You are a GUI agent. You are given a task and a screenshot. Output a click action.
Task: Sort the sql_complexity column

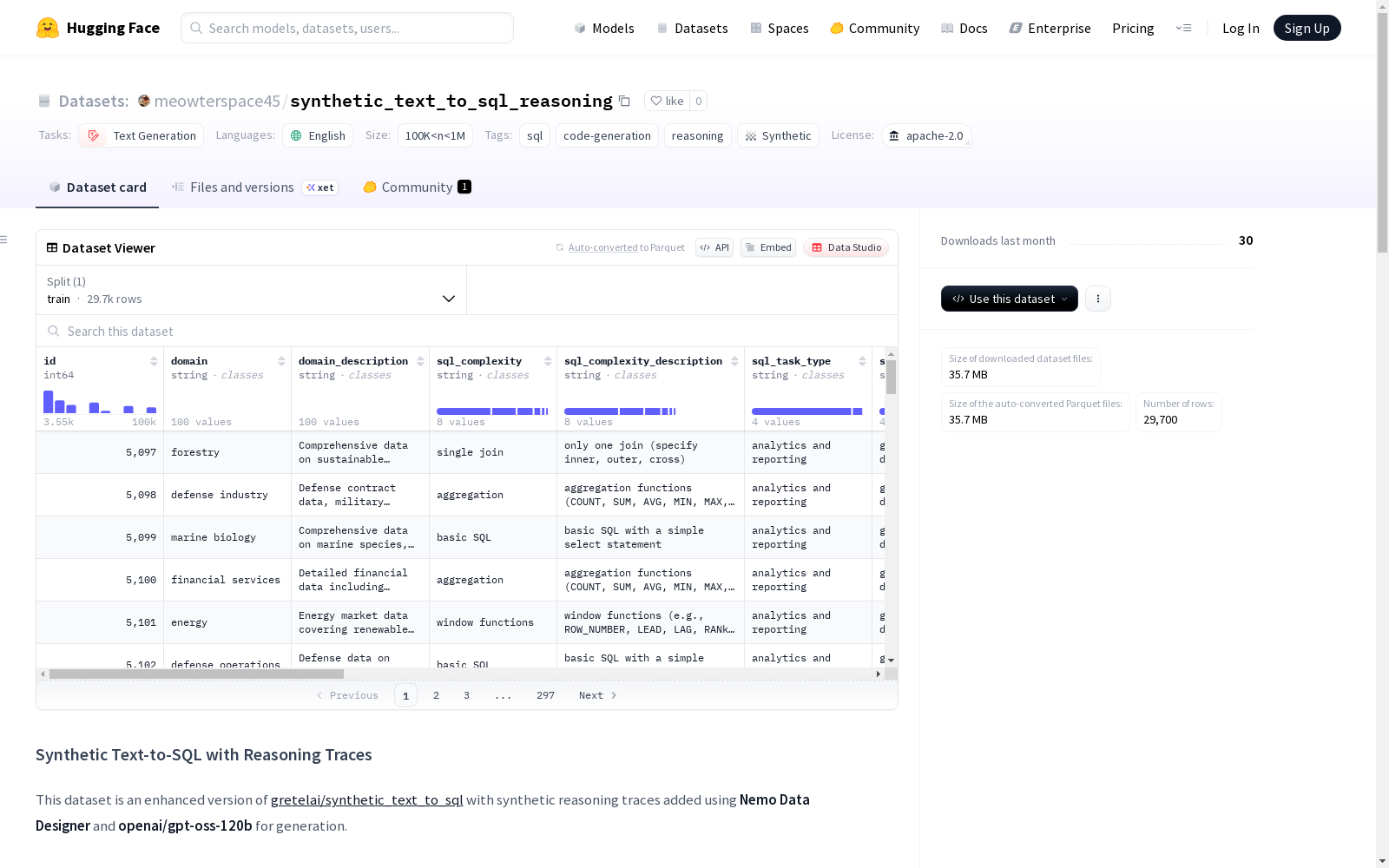point(548,361)
